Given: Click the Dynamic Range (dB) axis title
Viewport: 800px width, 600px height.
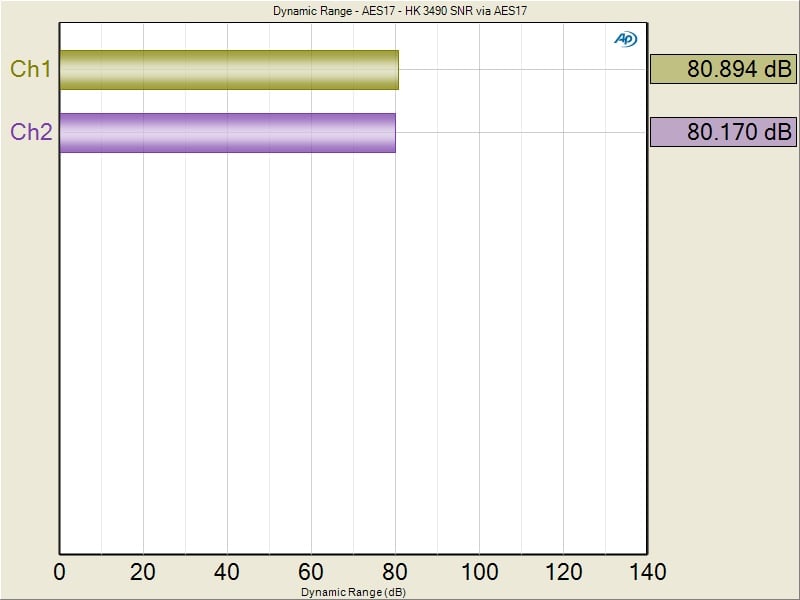Looking at the screenshot, I should pos(353,592).
